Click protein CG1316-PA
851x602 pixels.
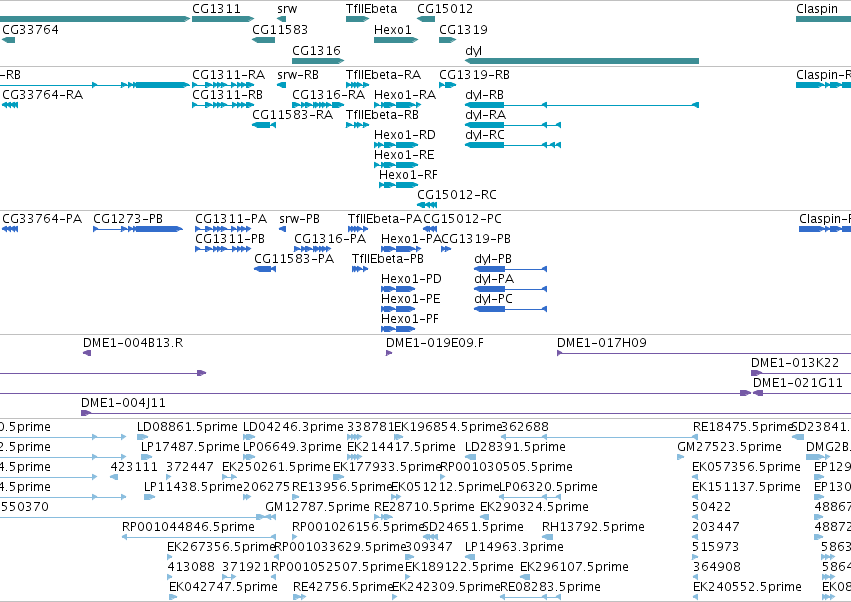tap(330, 239)
